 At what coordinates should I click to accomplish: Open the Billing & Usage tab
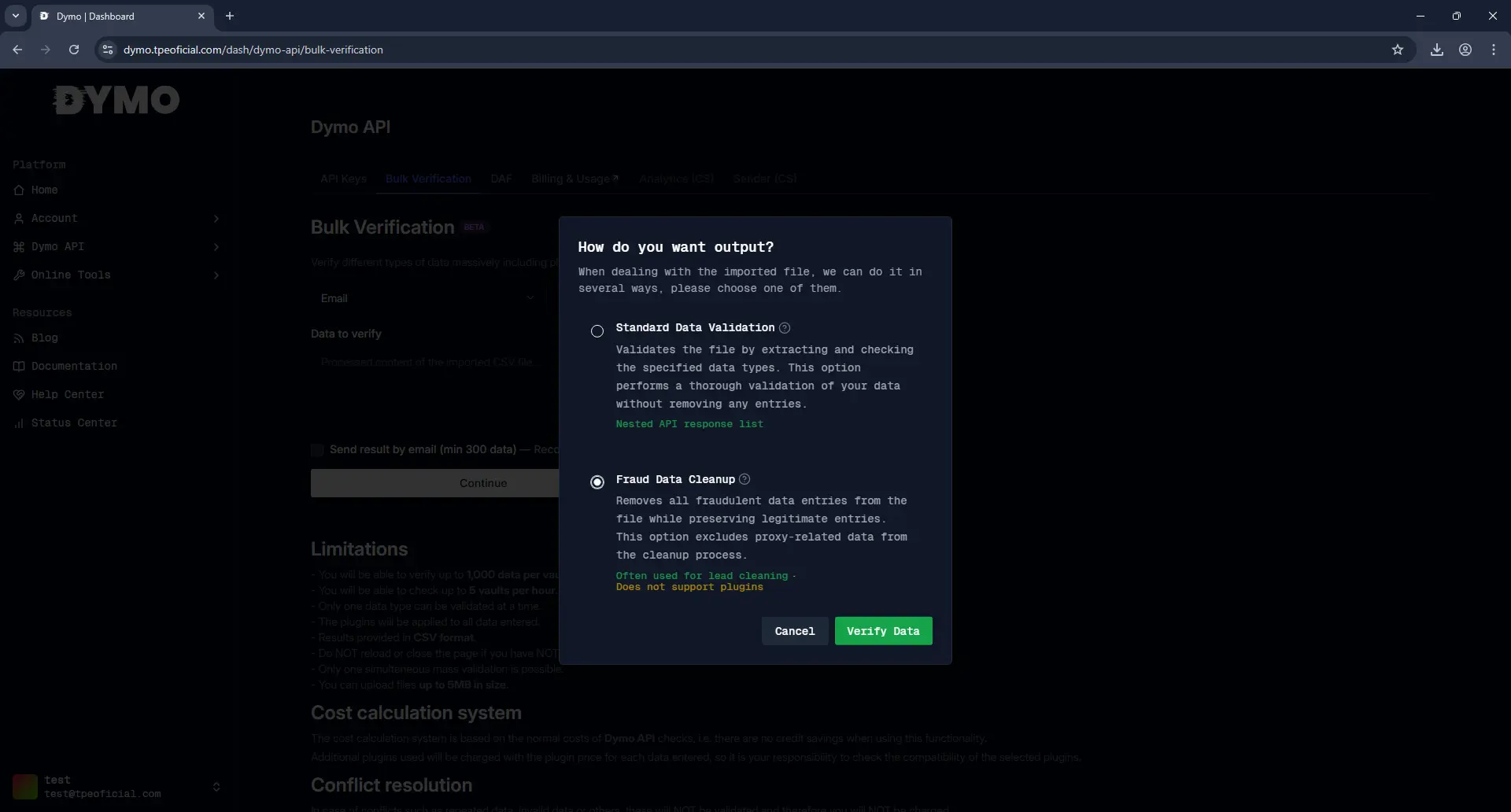574,179
